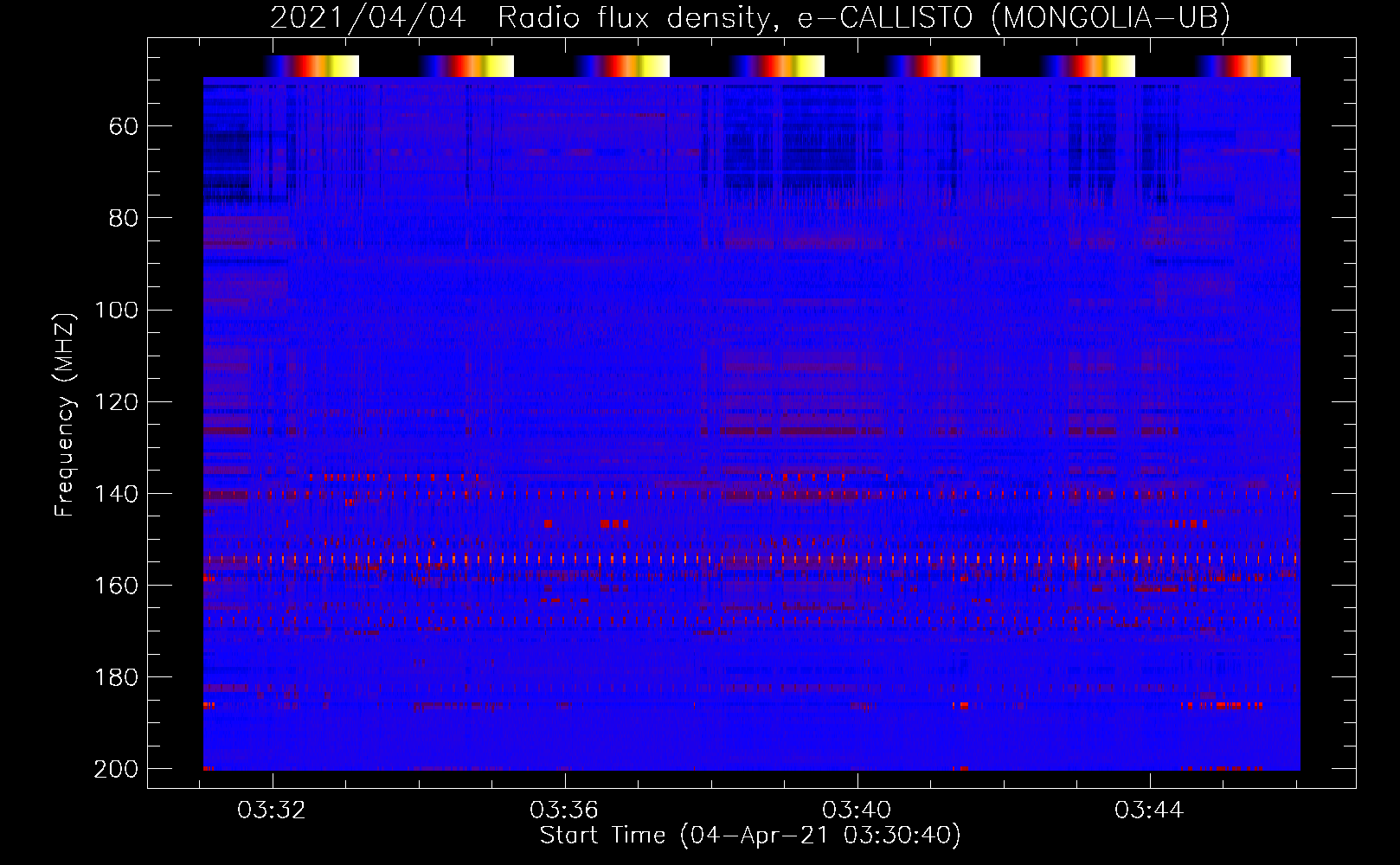The image size is (1400, 865).
Task: Click the 180 frequency tick label
Action: [116, 677]
